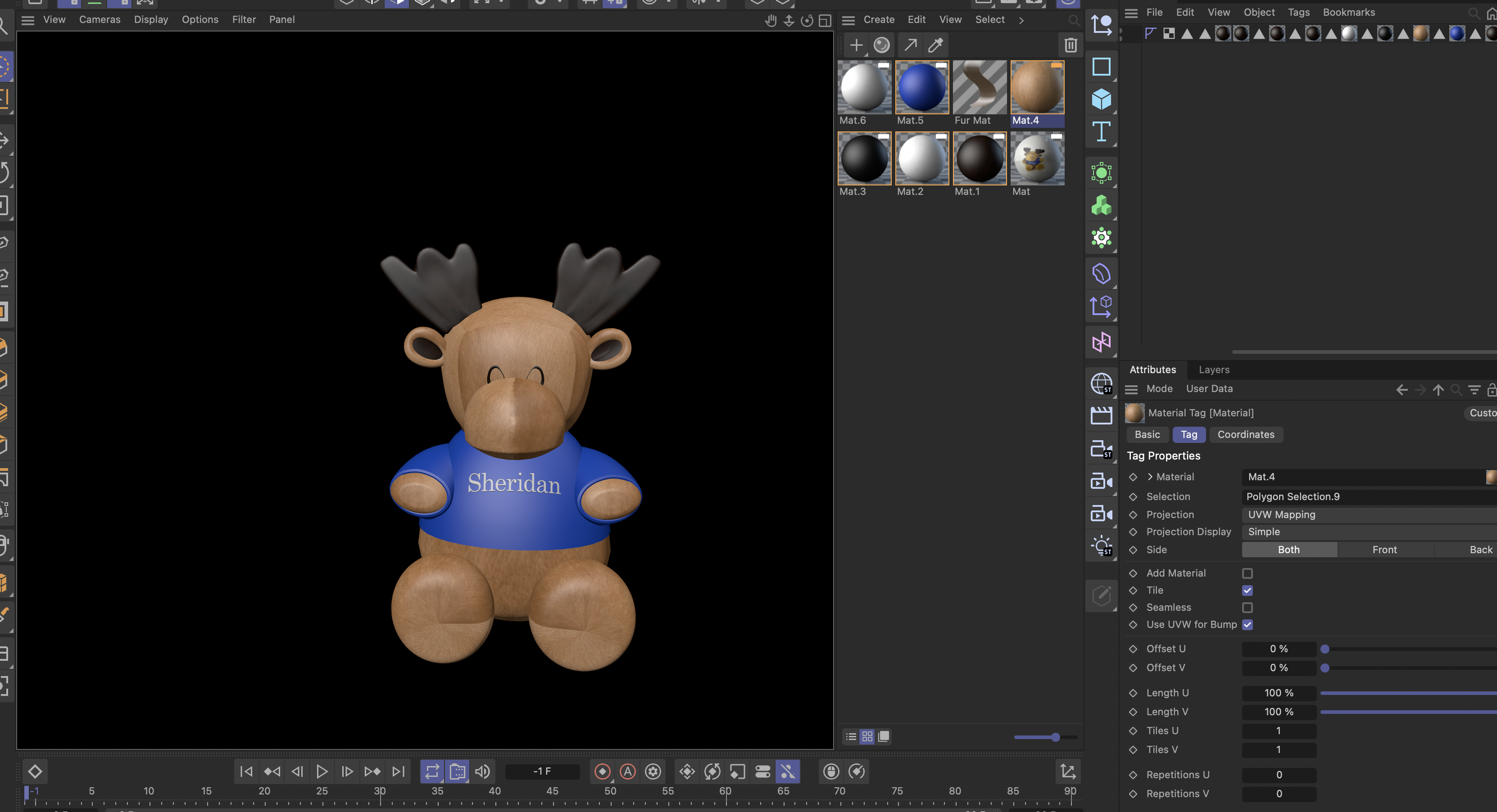Uncheck Use UVW for Bump

coord(1247,624)
